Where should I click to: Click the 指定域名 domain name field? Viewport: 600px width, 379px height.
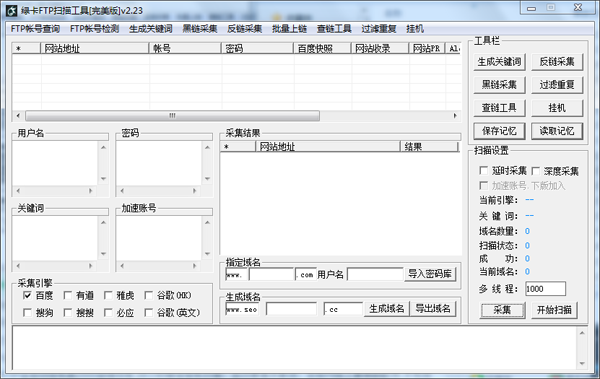(271, 274)
